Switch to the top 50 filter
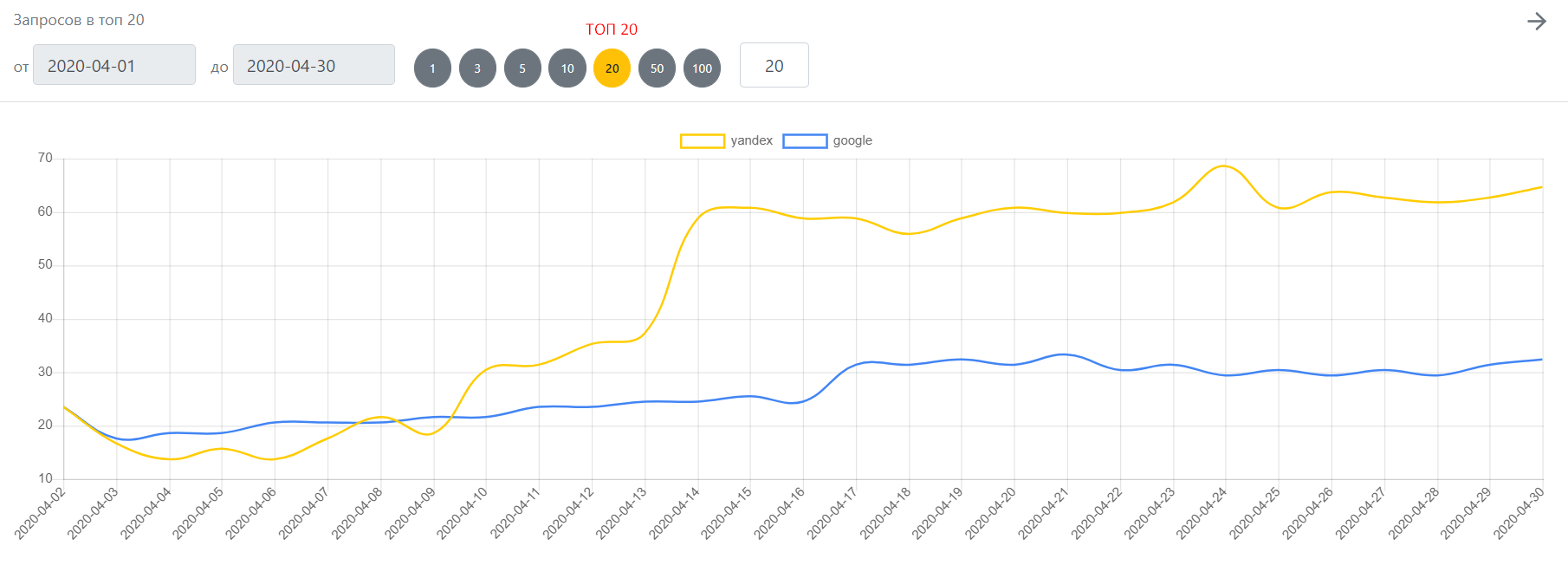 pos(658,68)
